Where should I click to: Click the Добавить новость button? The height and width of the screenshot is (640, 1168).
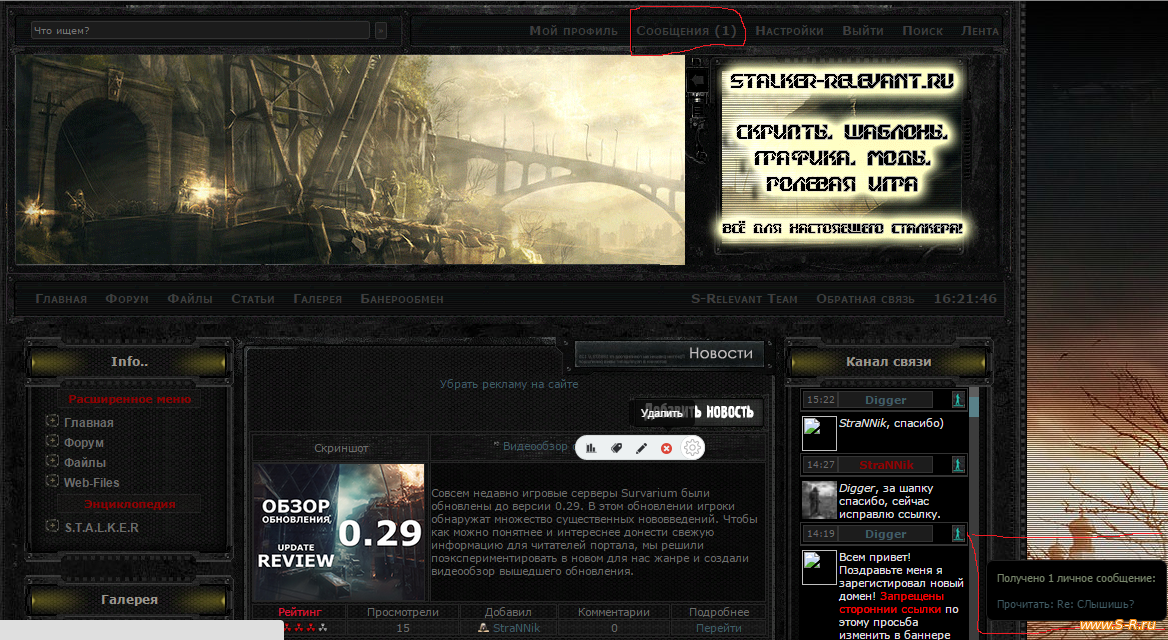[x=698, y=412]
